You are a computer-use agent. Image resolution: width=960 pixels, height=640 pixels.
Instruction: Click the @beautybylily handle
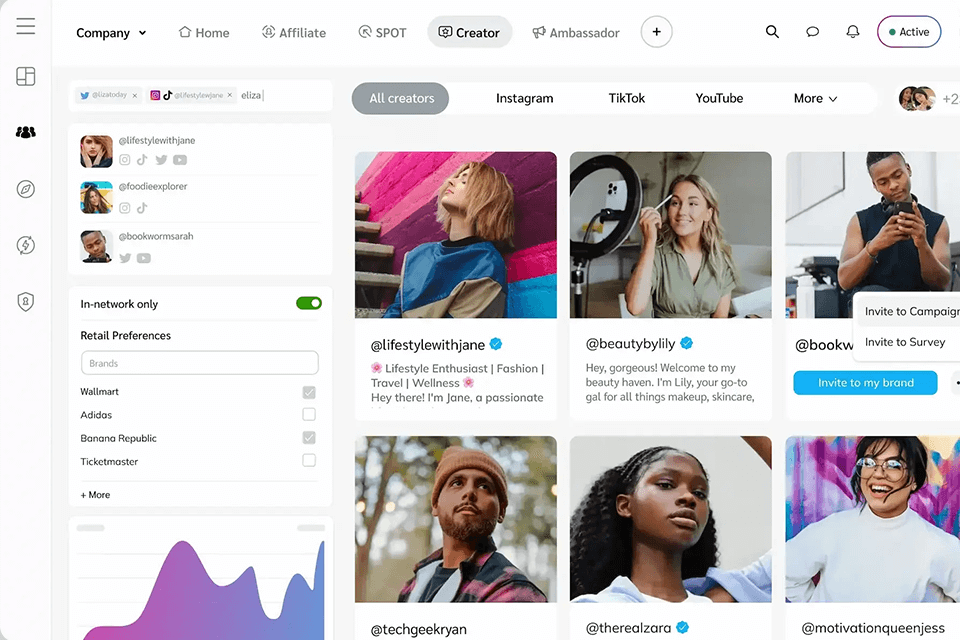click(x=630, y=344)
